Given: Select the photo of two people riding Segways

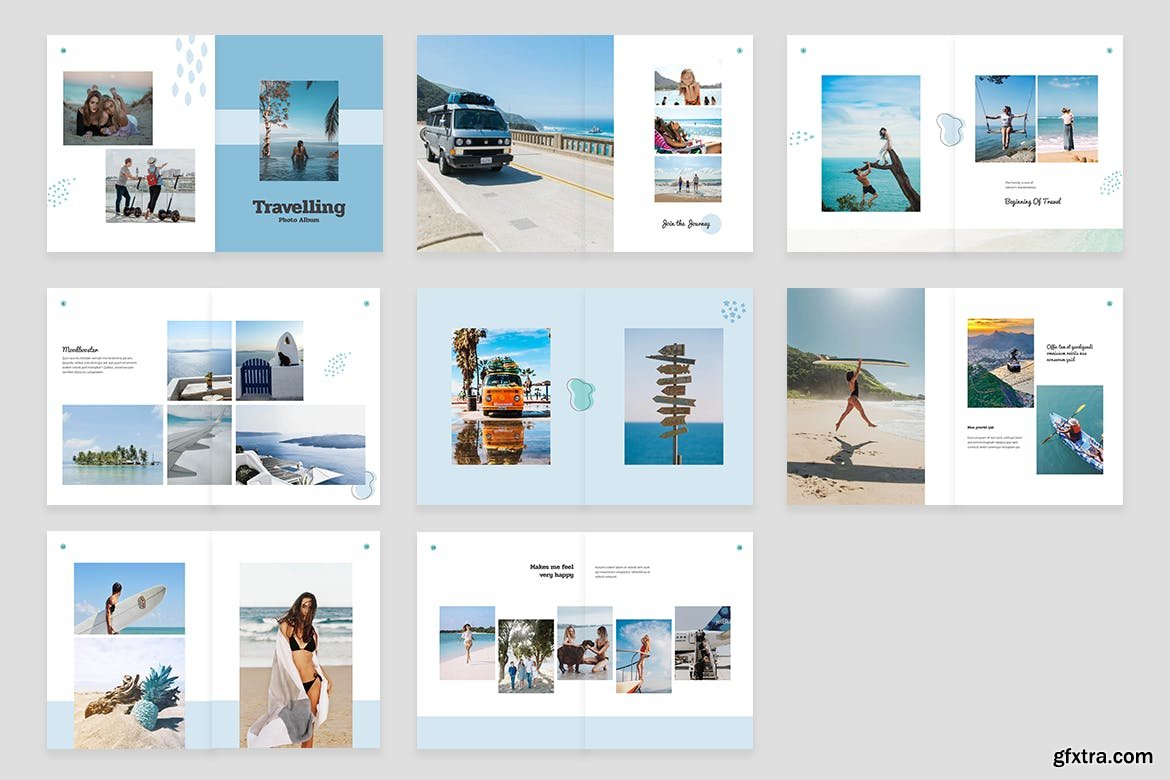Looking at the screenshot, I should tap(150, 186).
